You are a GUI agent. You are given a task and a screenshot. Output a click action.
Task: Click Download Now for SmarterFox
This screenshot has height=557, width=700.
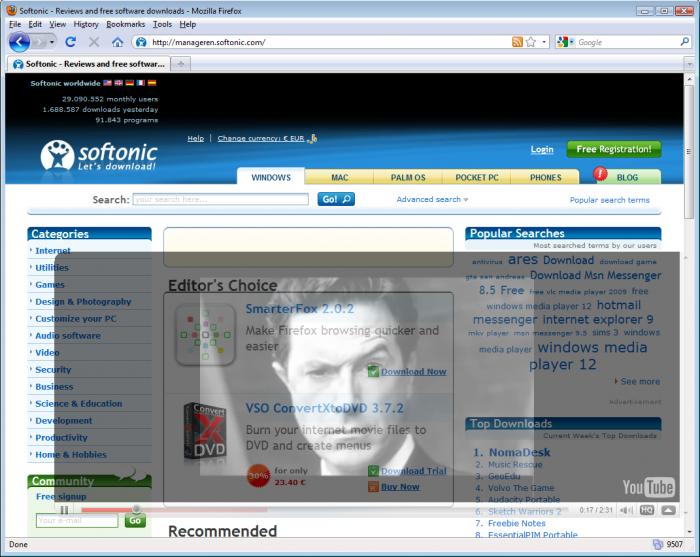point(413,371)
